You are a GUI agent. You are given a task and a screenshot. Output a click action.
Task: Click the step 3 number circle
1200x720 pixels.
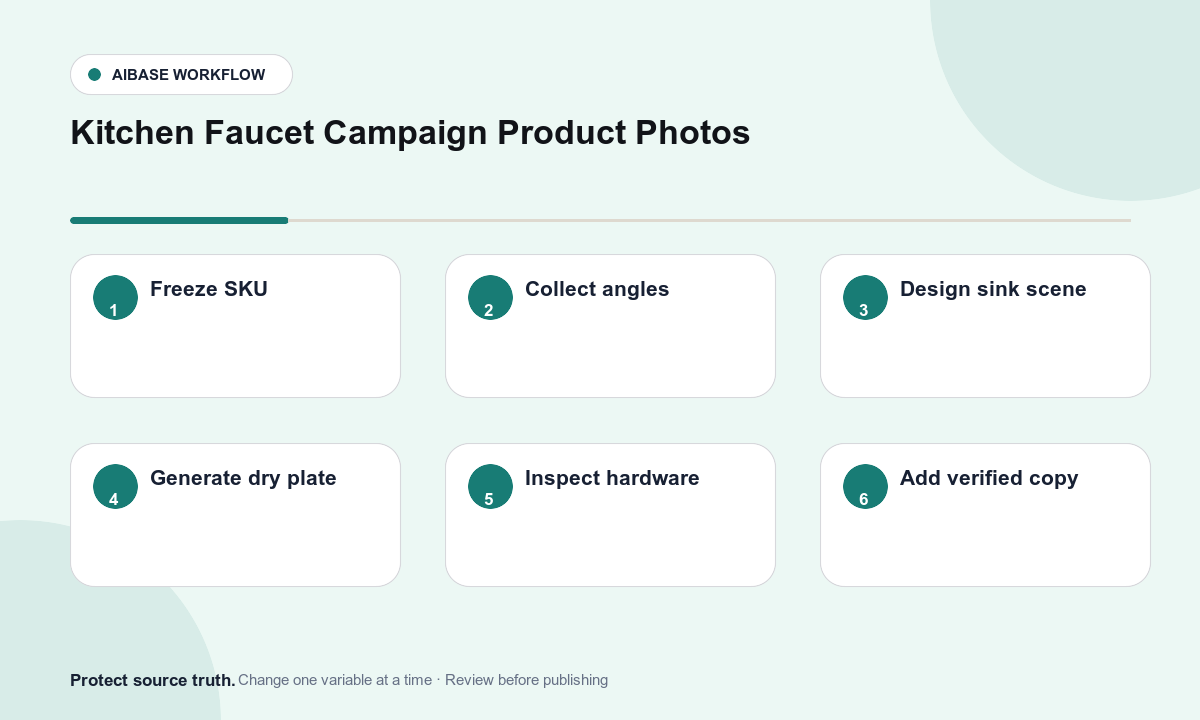coord(865,297)
